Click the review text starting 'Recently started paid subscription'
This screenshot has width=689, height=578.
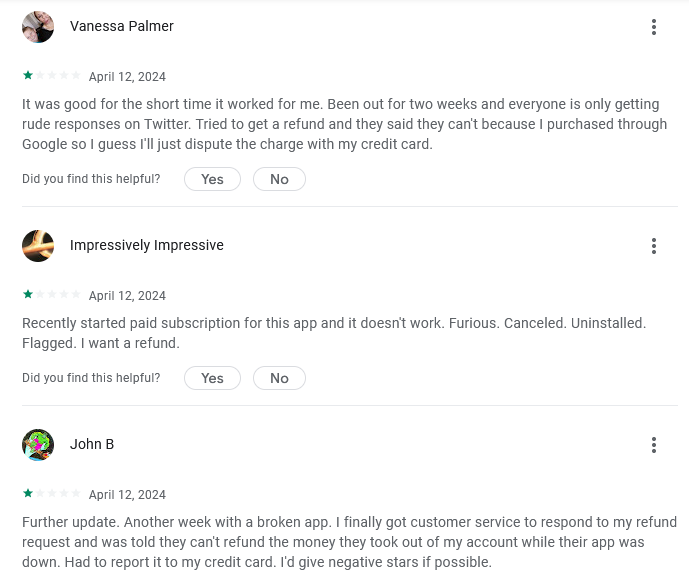pos(334,333)
